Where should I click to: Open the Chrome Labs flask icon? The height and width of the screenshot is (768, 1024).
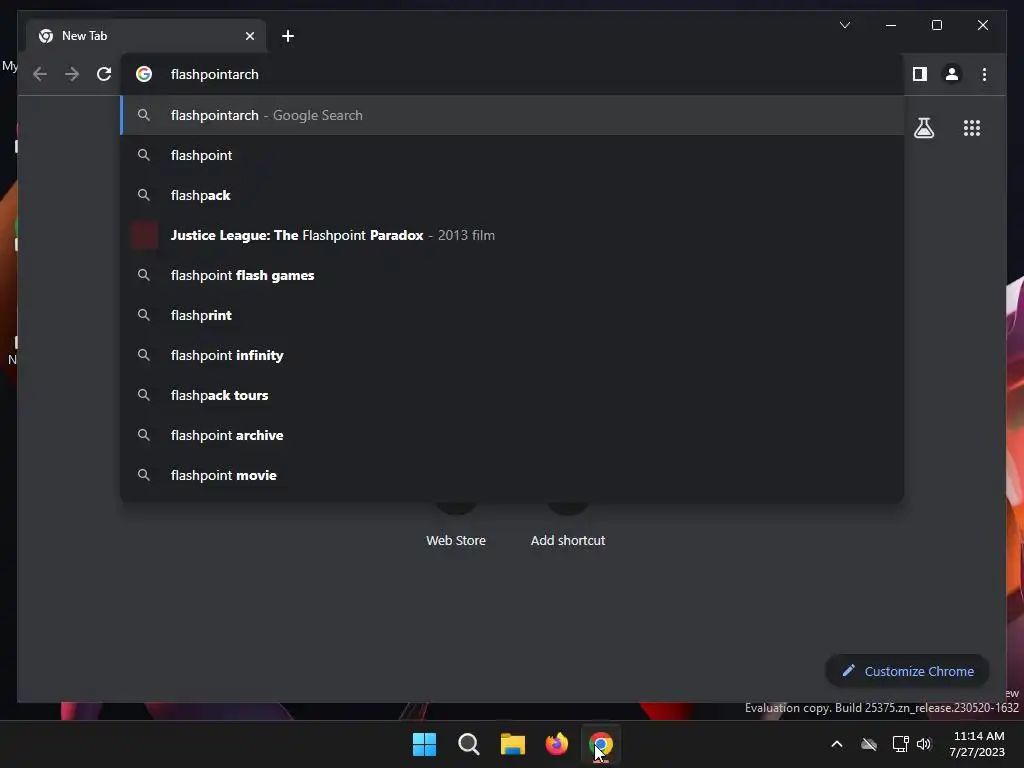923,128
